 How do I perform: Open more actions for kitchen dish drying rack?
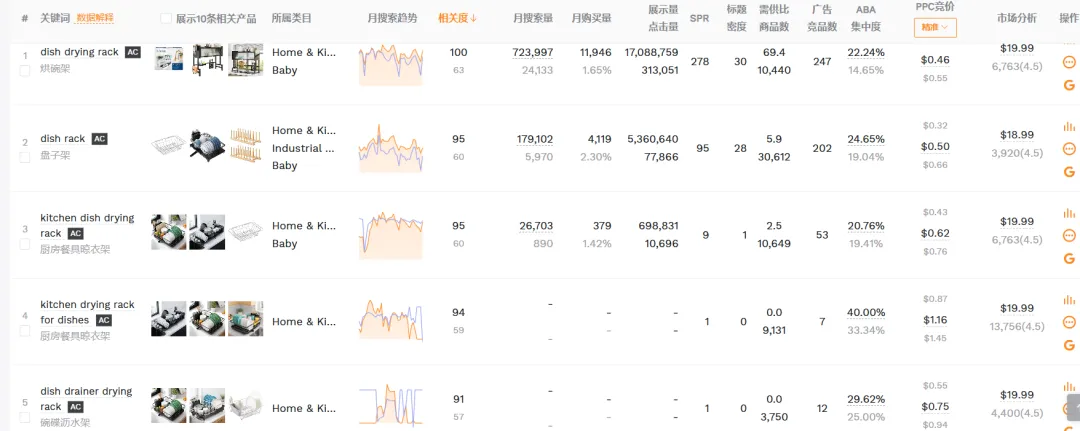1069,235
